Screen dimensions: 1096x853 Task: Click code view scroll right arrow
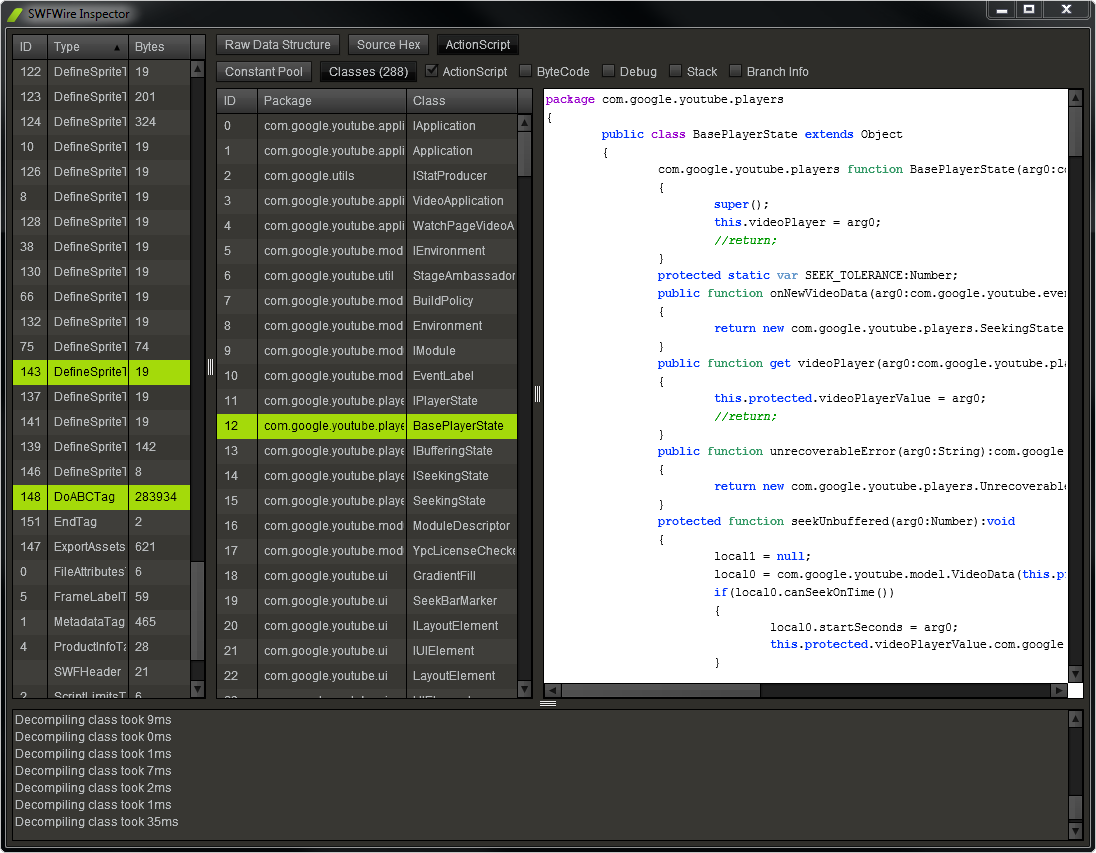coord(1058,691)
